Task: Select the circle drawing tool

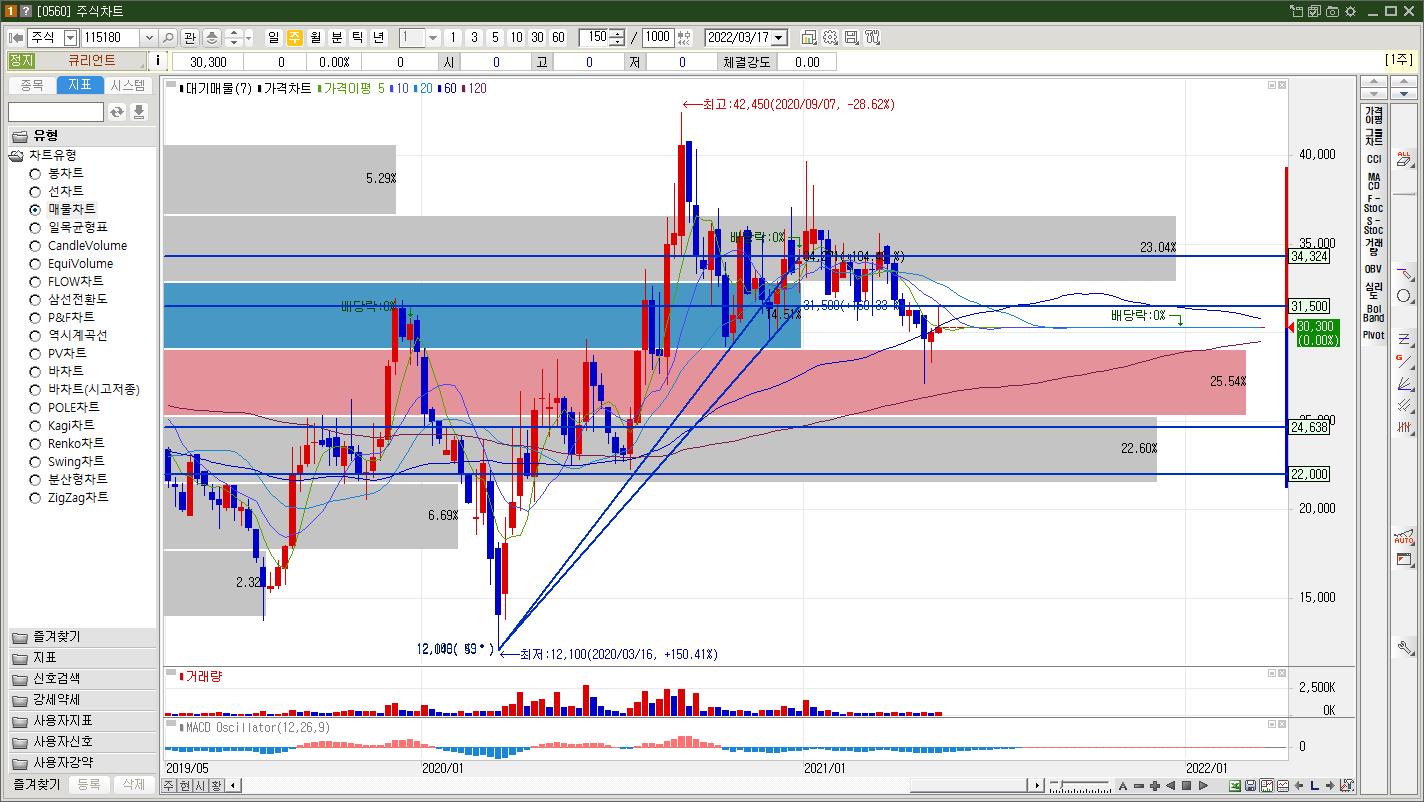Action: 1404,296
